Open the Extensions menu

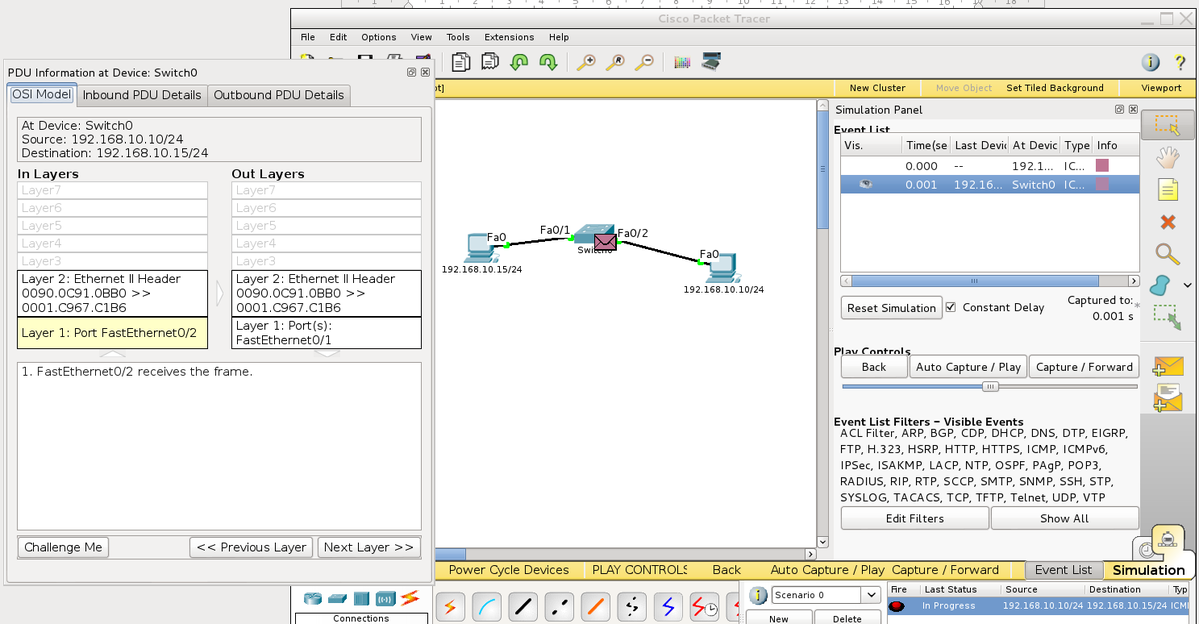pyautogui.click(x=509, y=37)
